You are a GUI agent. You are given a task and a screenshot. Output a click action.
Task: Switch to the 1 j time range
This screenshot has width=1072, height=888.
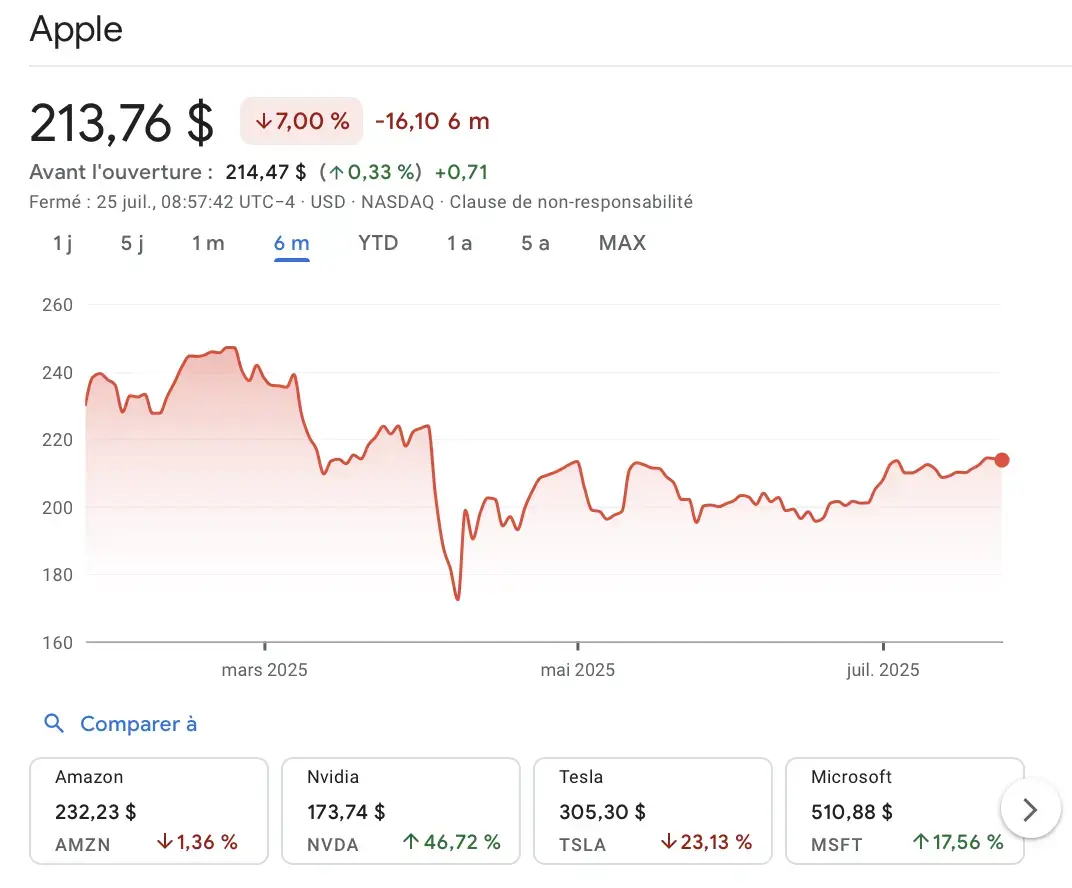(60, 243)
